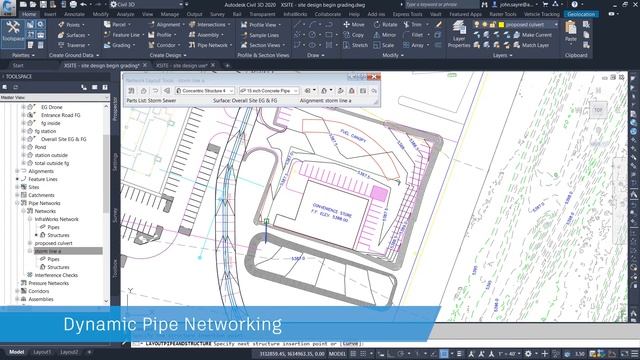Click the Undo arrow in quick access toolbar
Screen dimensions: 640x360
[84, 4]
